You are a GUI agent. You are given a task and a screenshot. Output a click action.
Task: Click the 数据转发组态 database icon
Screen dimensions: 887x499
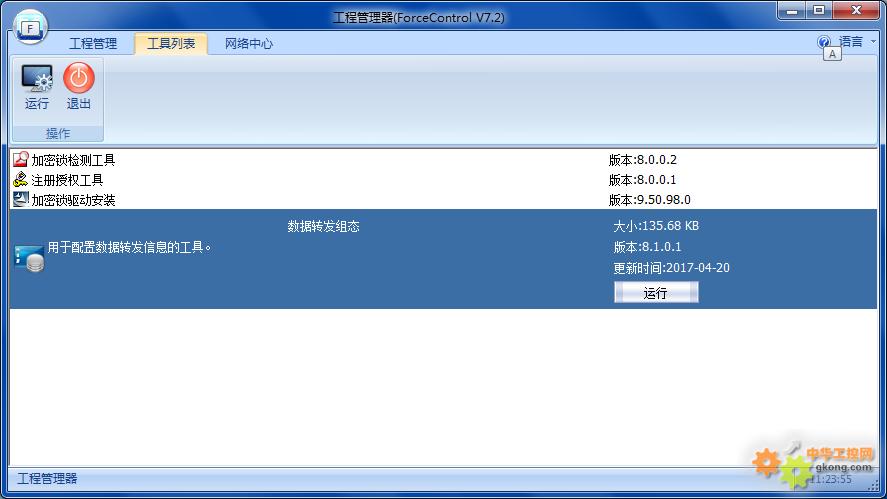[x=29, y=259]
